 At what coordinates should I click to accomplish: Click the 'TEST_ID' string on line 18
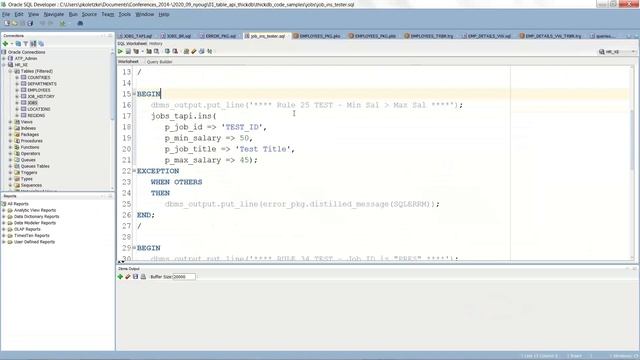point(243,127)
